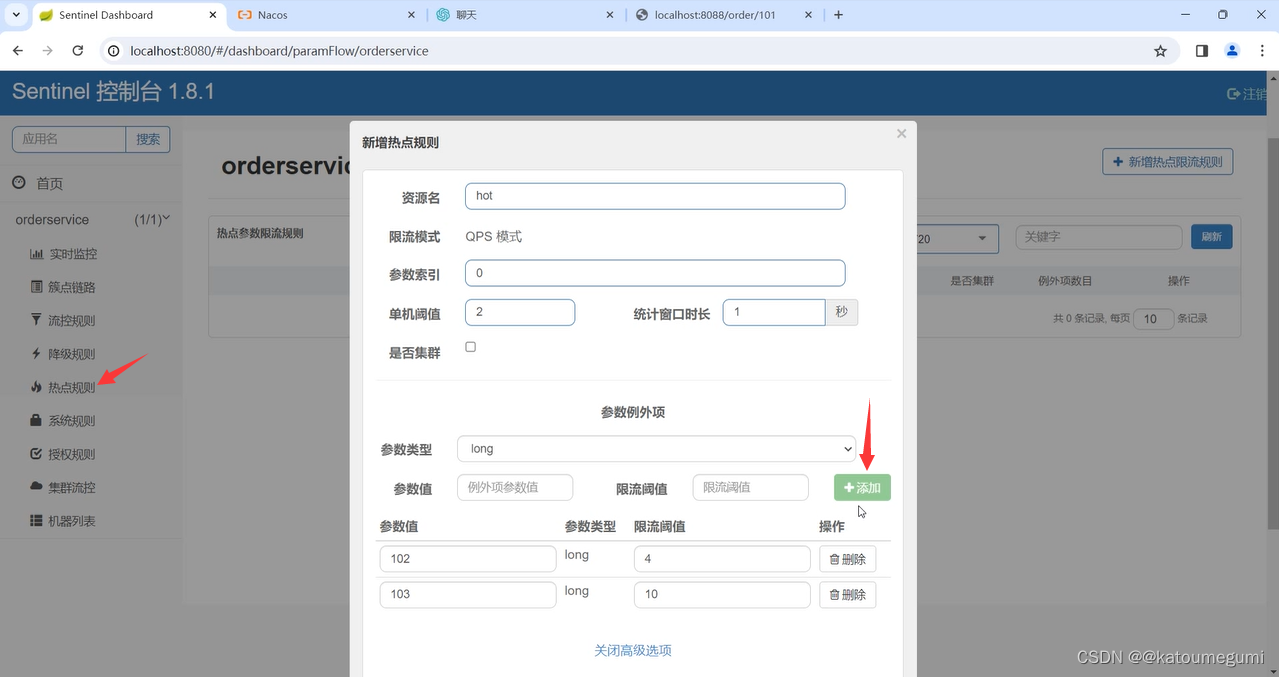
Task: Go back to previous page
Action: pos(18,51)
